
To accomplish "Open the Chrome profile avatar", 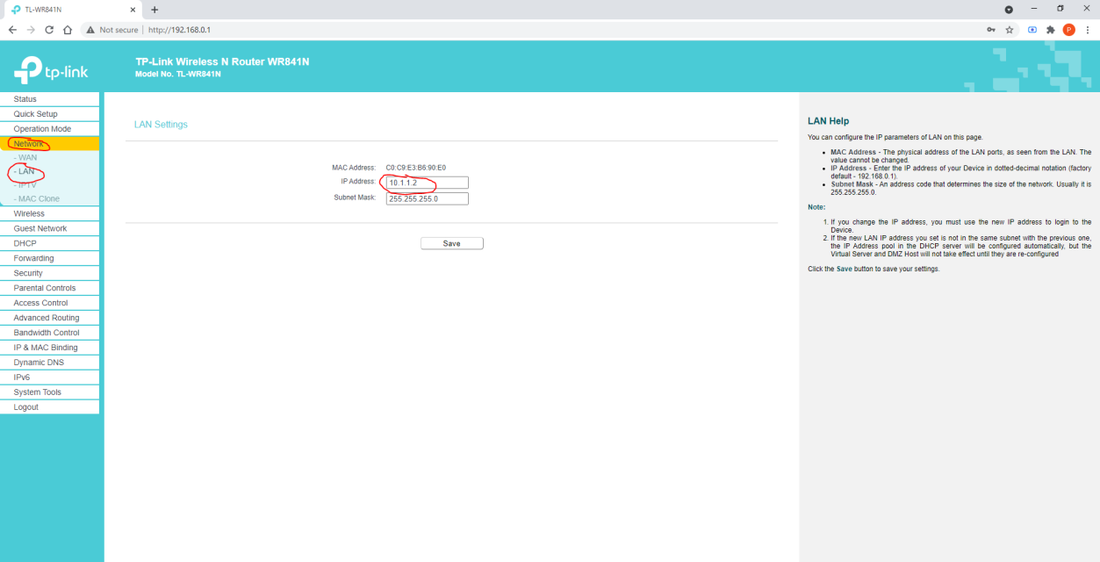I will pos(1068,29).
